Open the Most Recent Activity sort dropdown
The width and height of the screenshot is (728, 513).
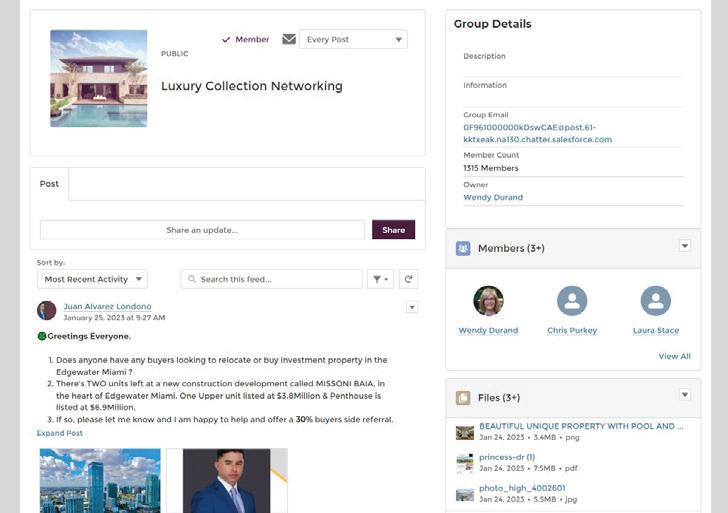tap(92, 279)
